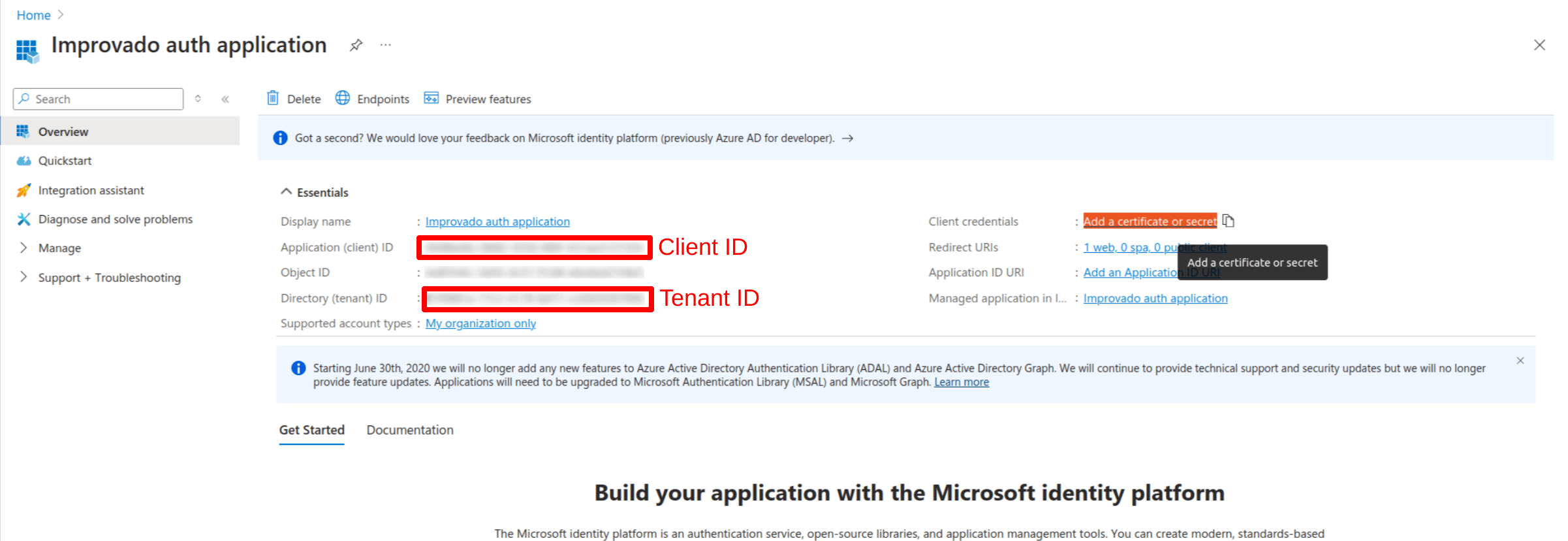Click the Quickstart cloud icon
1568x541 pixels.
click(x=24, y=161)
